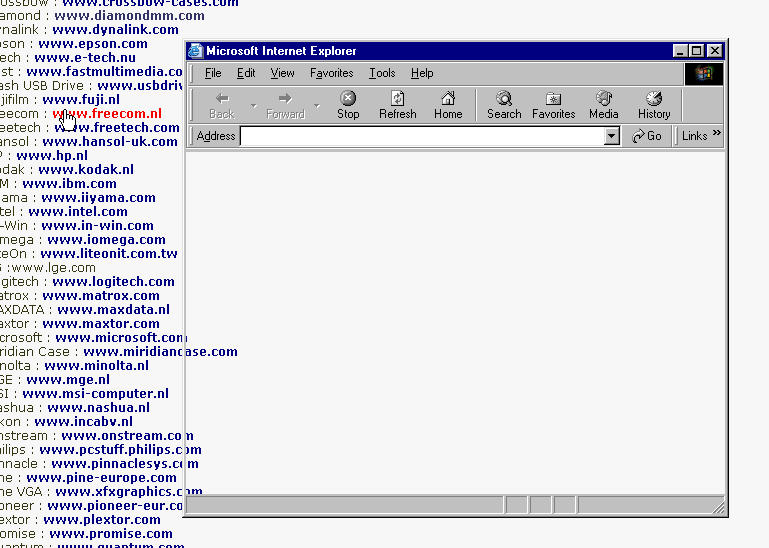Viewport: 769px width, 548px height.
Task: Open the Help menu
Action: pyautogui.click(x=422, y=73)
